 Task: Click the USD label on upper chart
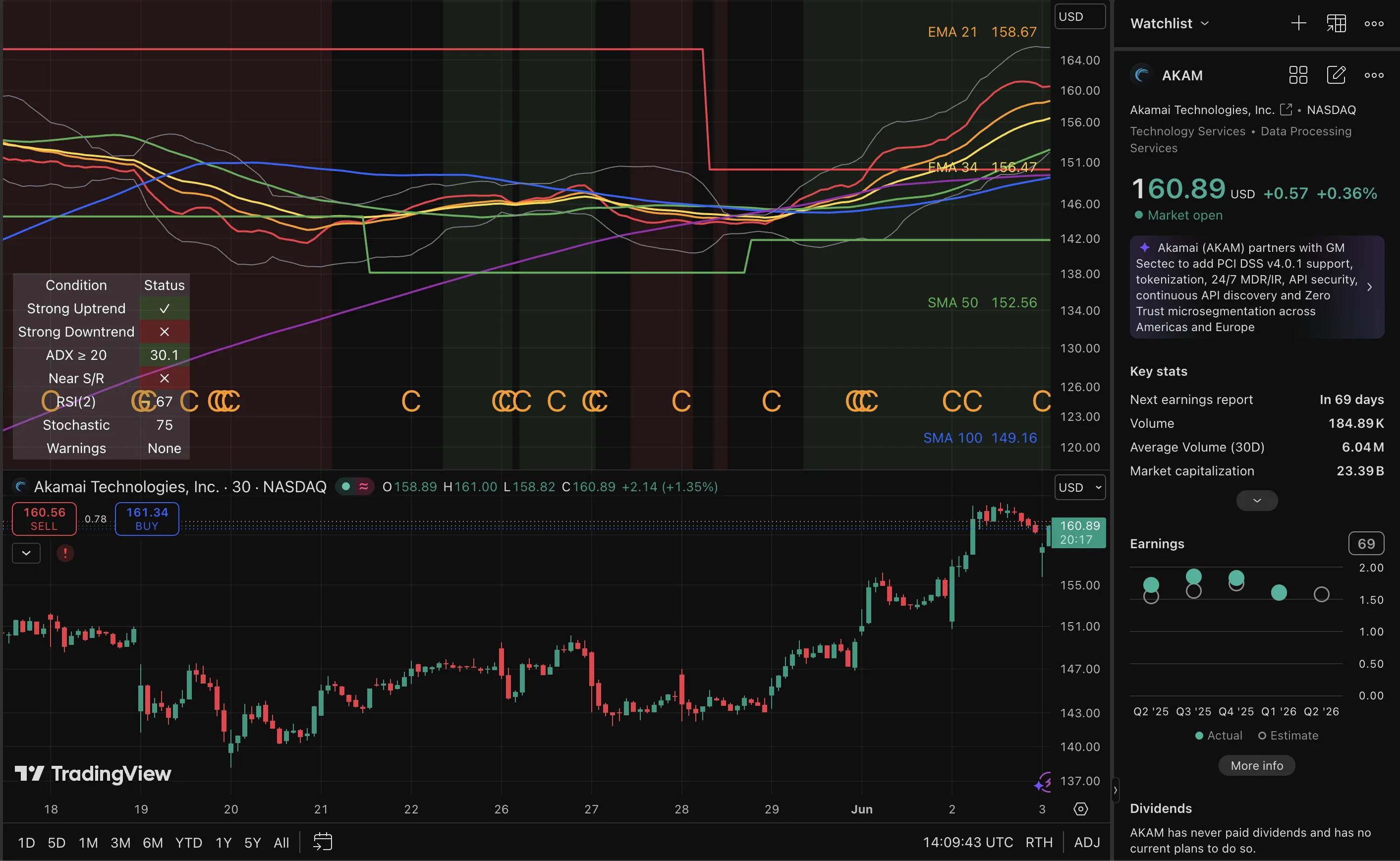1079,16
